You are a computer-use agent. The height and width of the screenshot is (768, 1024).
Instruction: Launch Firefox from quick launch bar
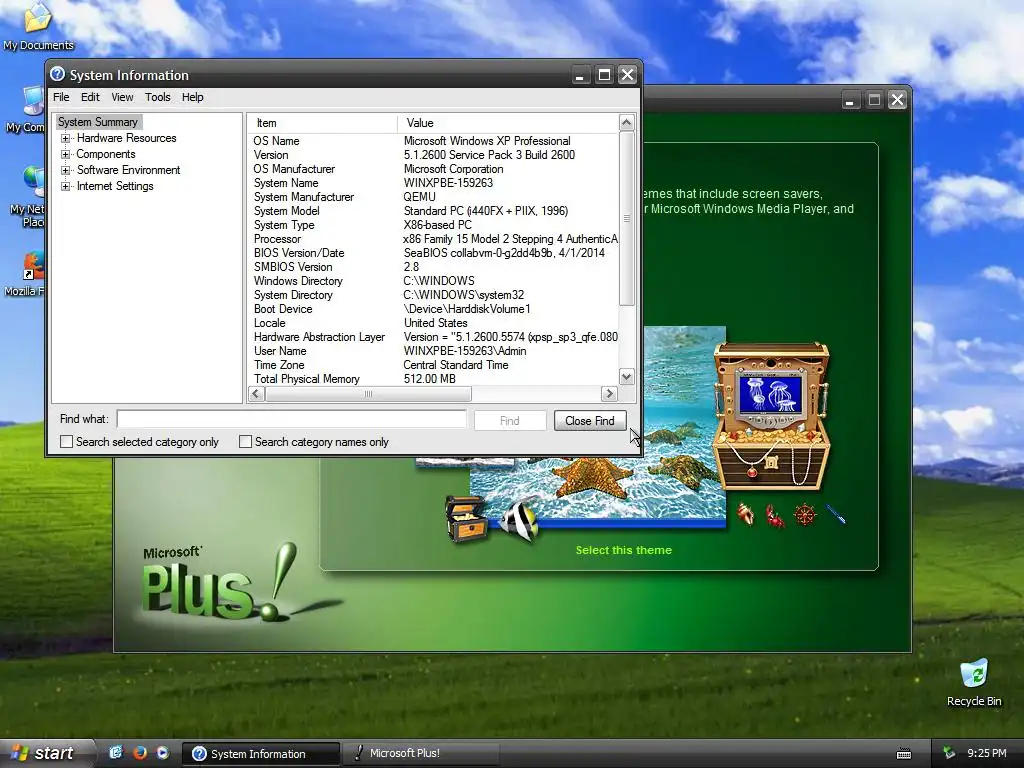pos(139,753)
